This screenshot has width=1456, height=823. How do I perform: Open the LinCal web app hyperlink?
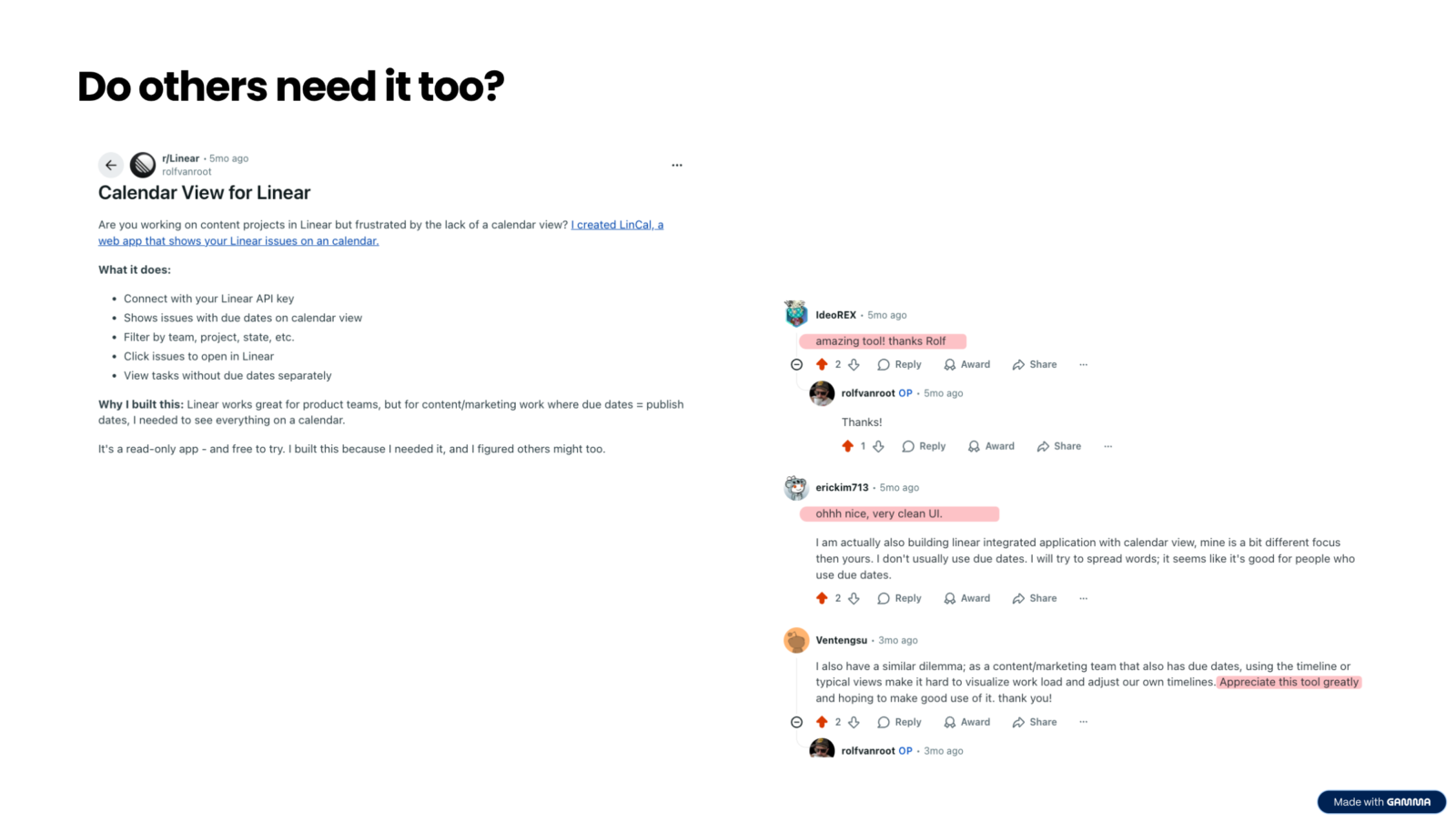coord(616,225)
